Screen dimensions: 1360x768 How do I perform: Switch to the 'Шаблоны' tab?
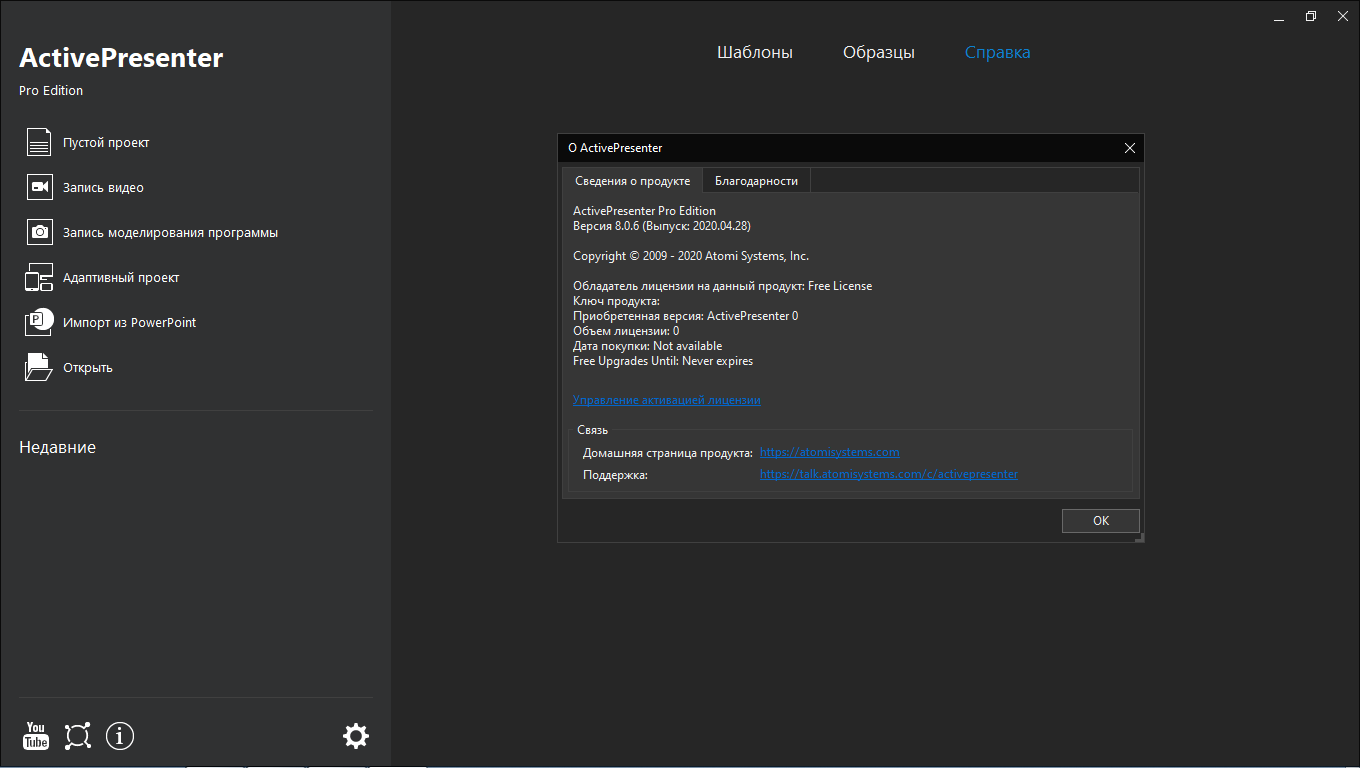[755, 52]
